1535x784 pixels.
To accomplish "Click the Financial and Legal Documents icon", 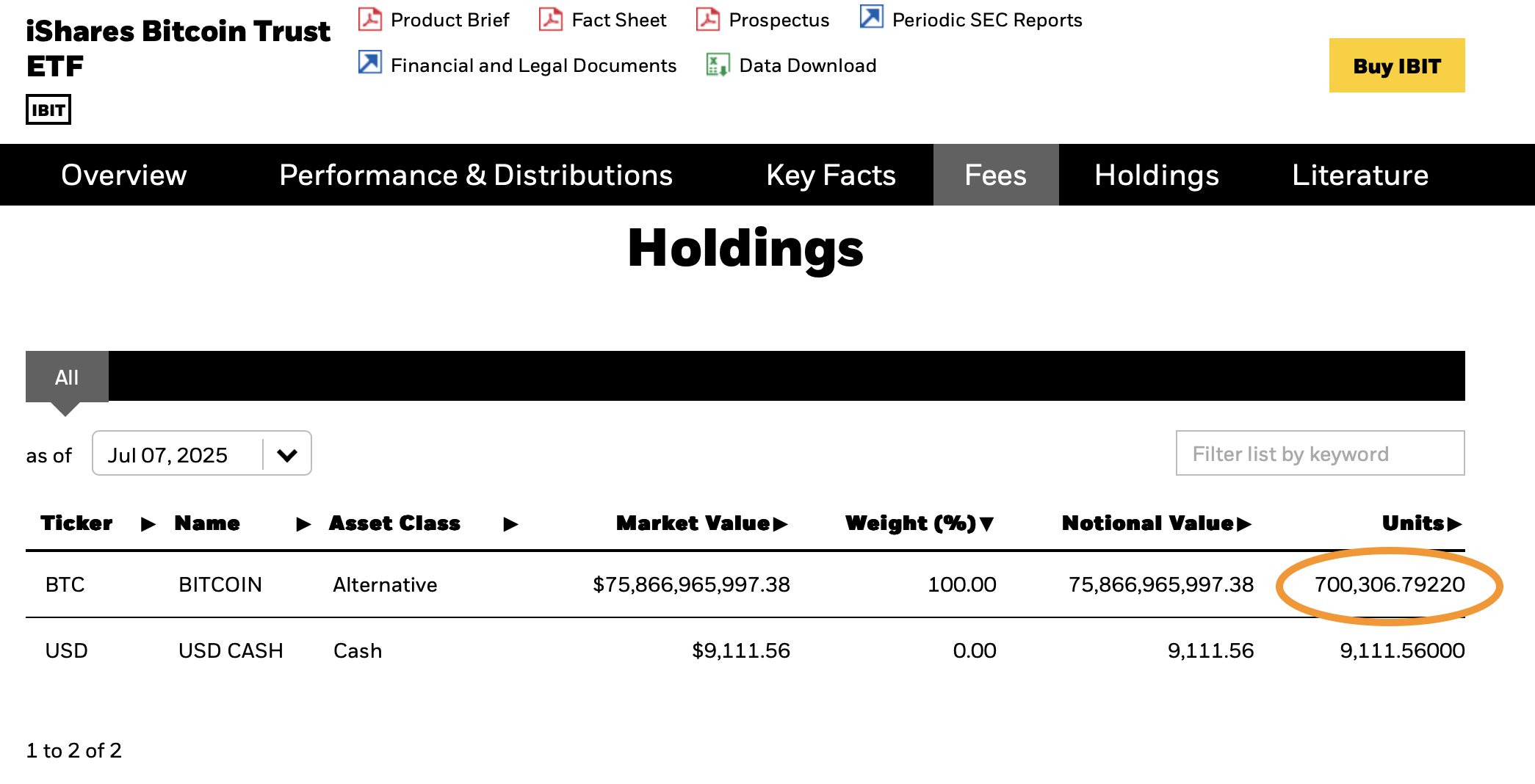I will click(369, 63).
